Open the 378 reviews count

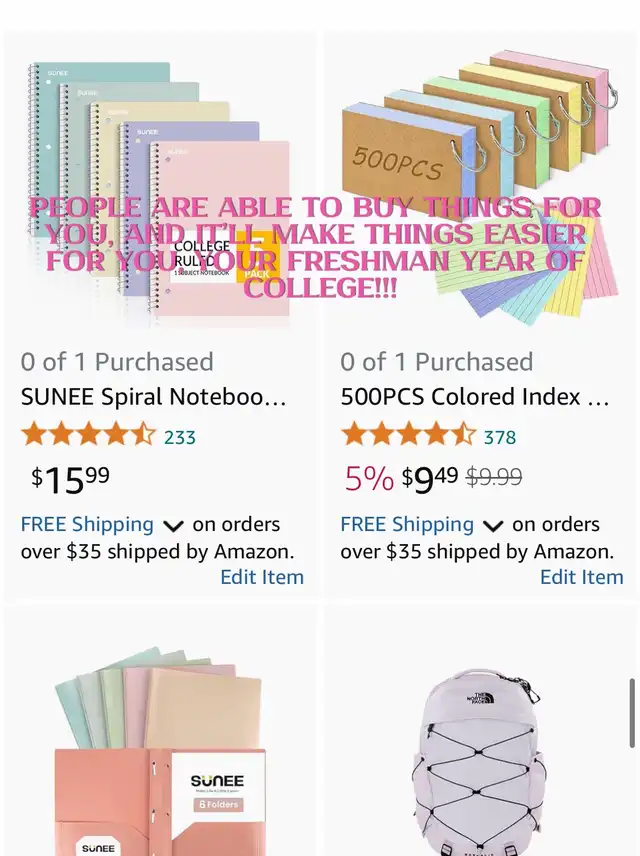[500, 437]
